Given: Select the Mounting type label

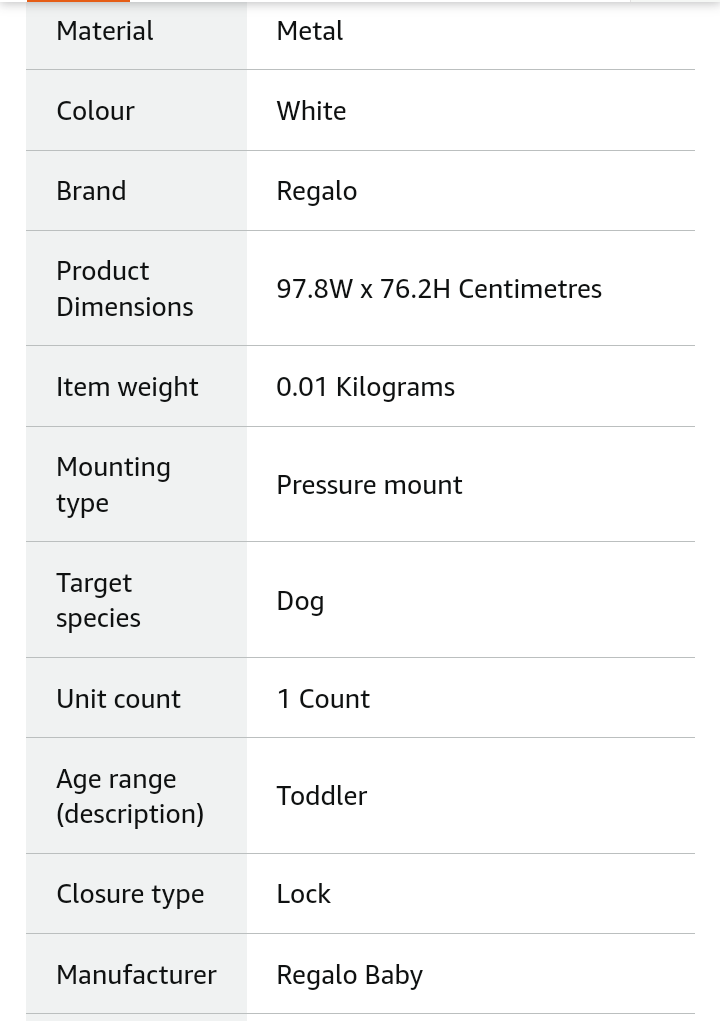Looking at the screenshot, I should point(114,484).
